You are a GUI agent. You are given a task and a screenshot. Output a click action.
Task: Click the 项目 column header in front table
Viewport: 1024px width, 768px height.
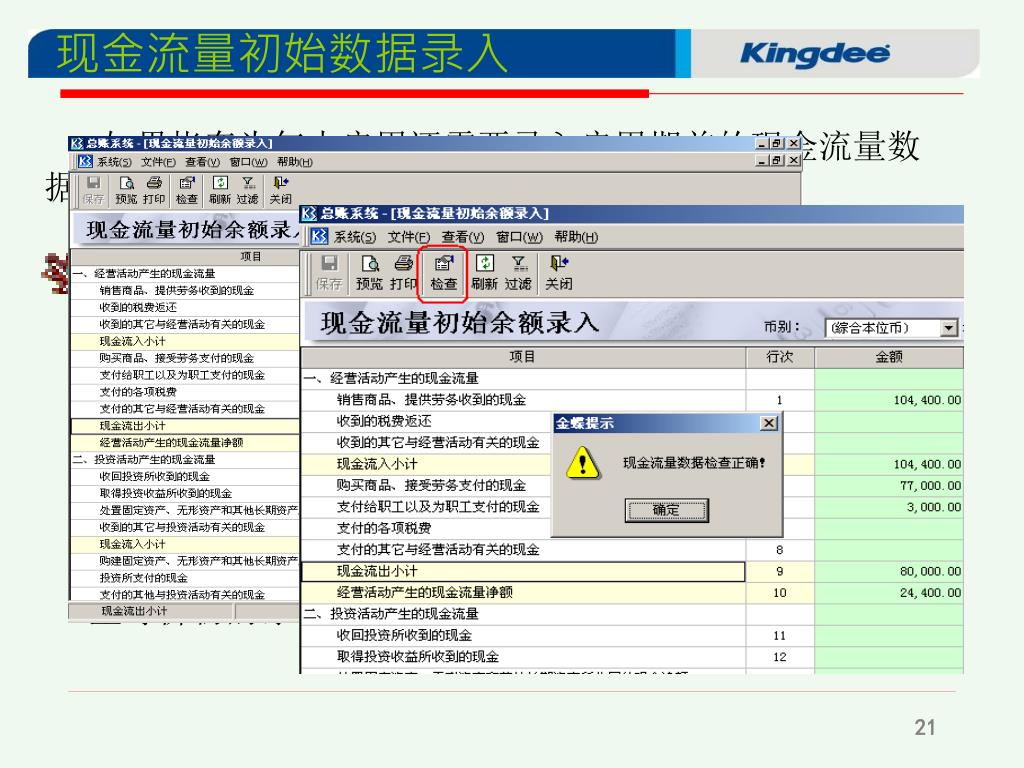pyautogui.click(x=523, y=357)
